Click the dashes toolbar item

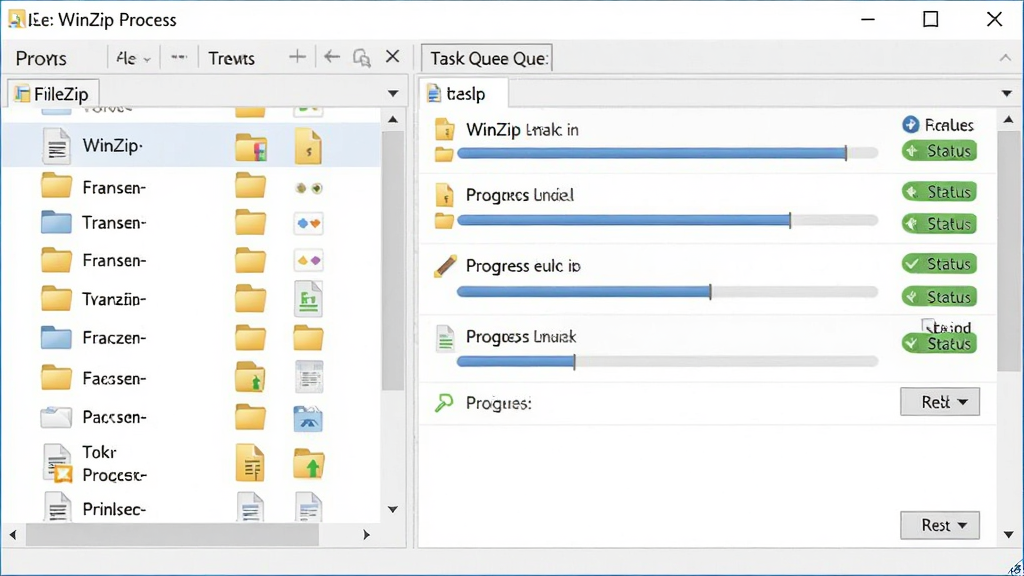[178, 57]
